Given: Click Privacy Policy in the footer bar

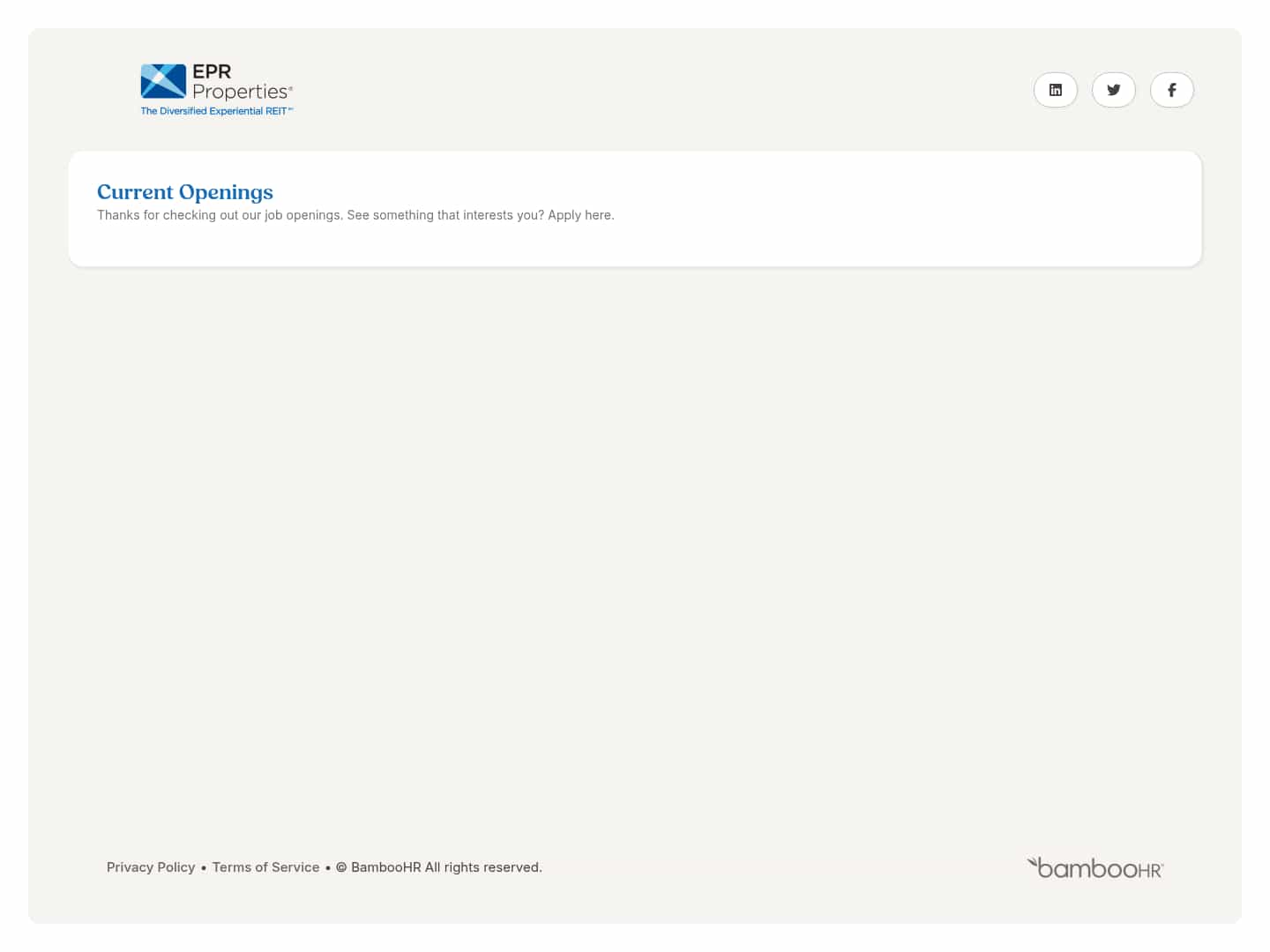Looking at the screenshot, I should [x=150, y=866].
